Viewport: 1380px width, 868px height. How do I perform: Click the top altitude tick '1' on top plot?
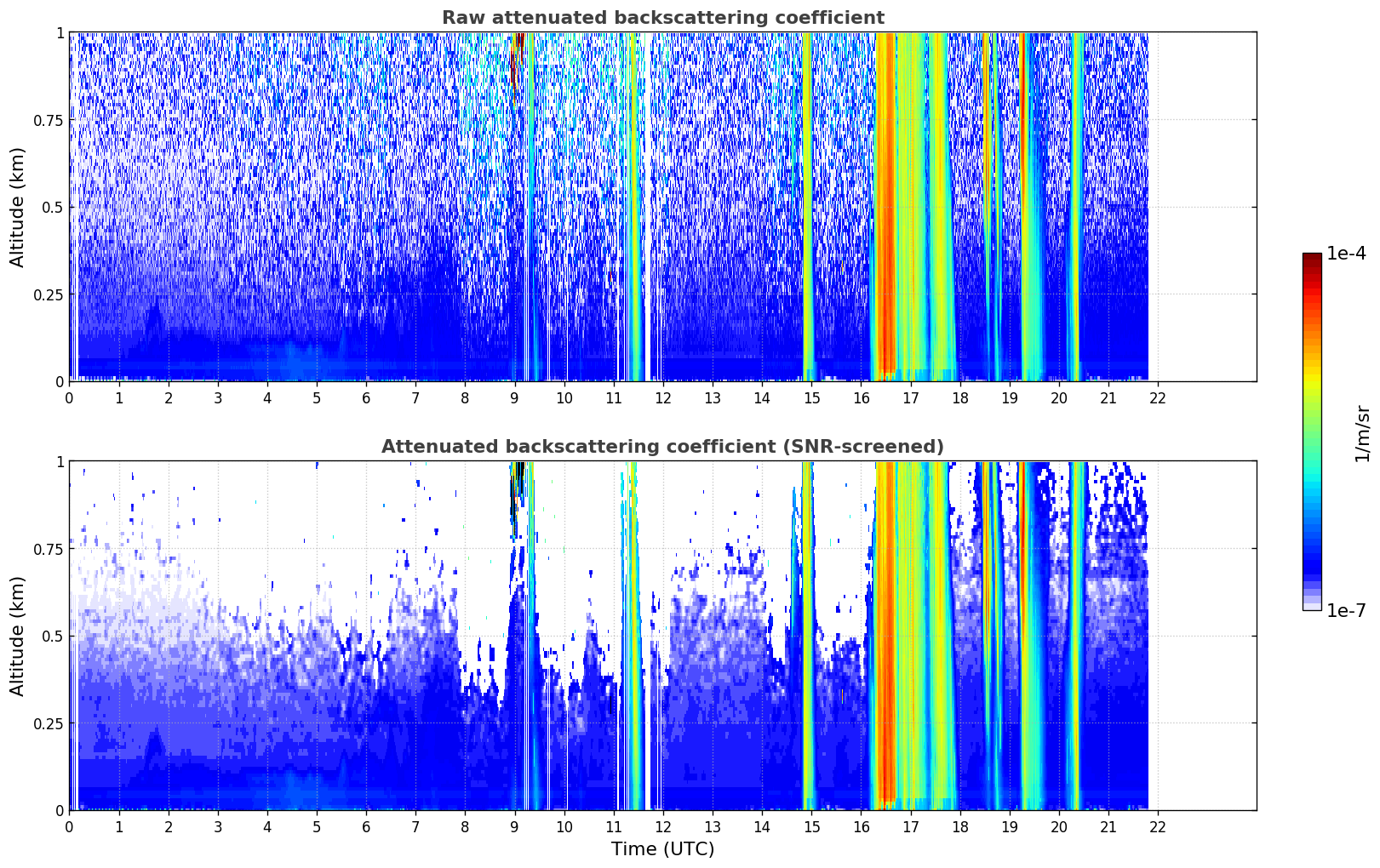[60, 32]
